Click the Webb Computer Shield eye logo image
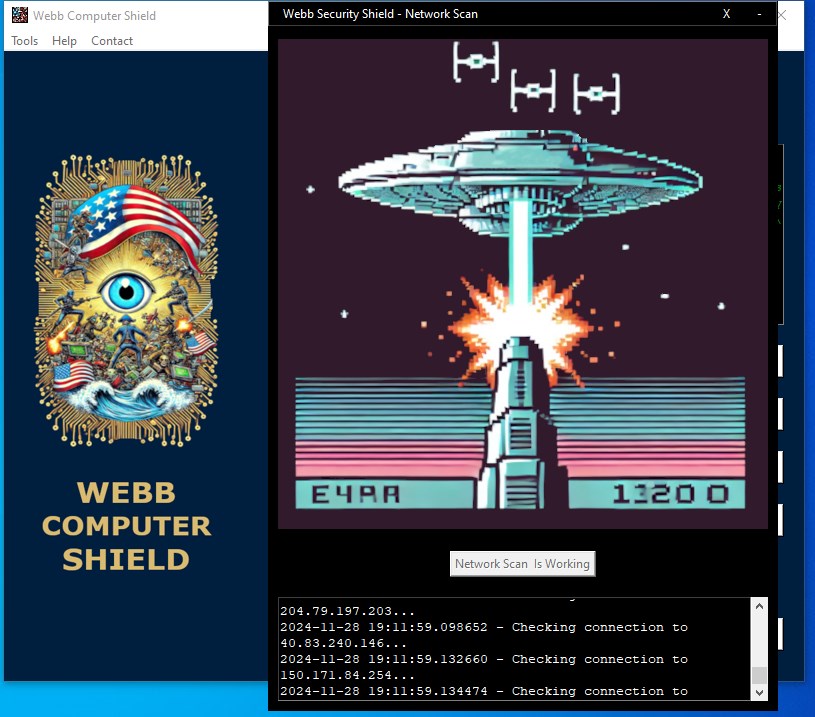This screenshot has height=717, width=815. 126,301
